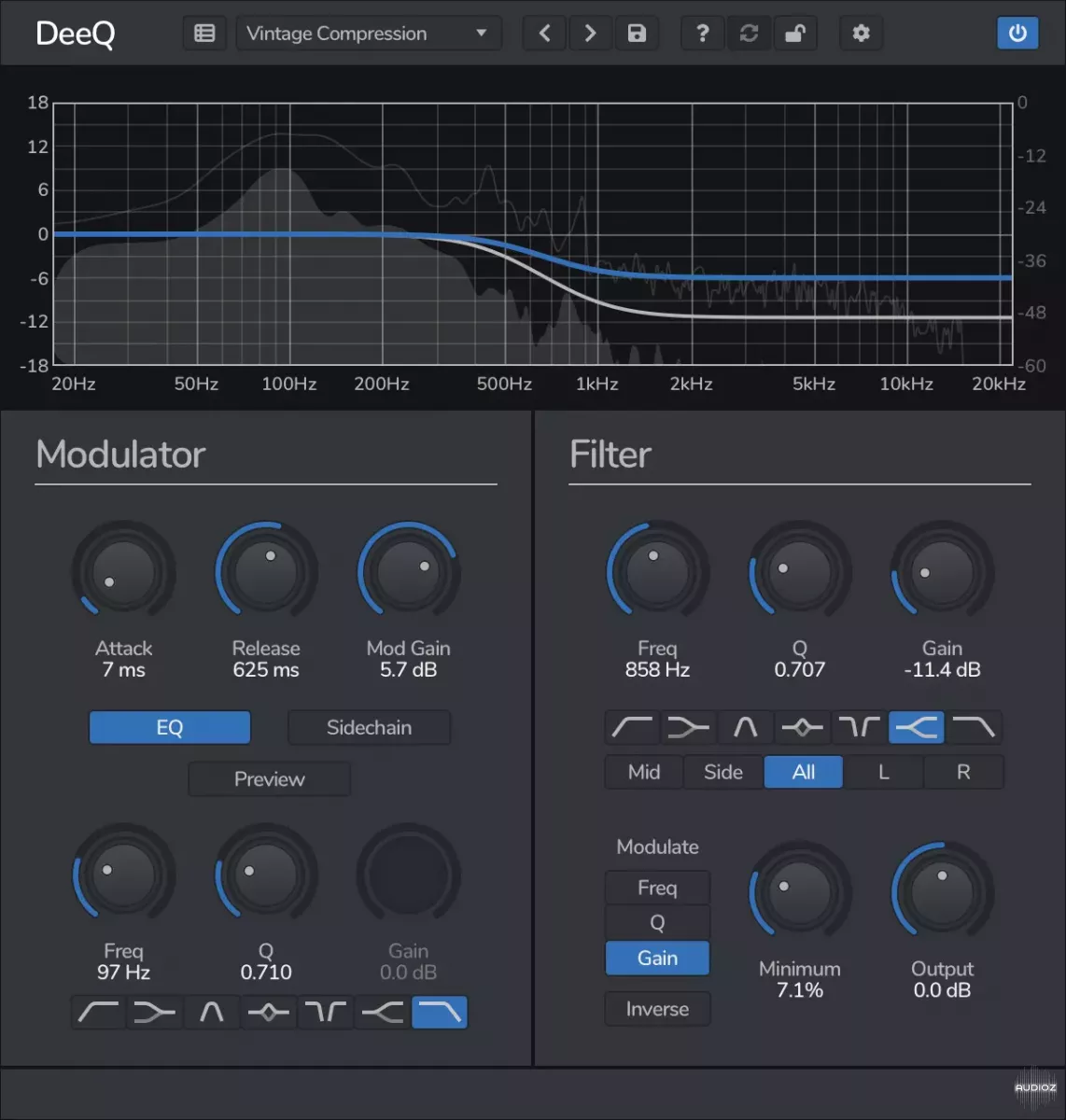Open the preset list browser icon
Image resolution: width=1066 pixels, height=1120 pixels.
pos(204,34)
